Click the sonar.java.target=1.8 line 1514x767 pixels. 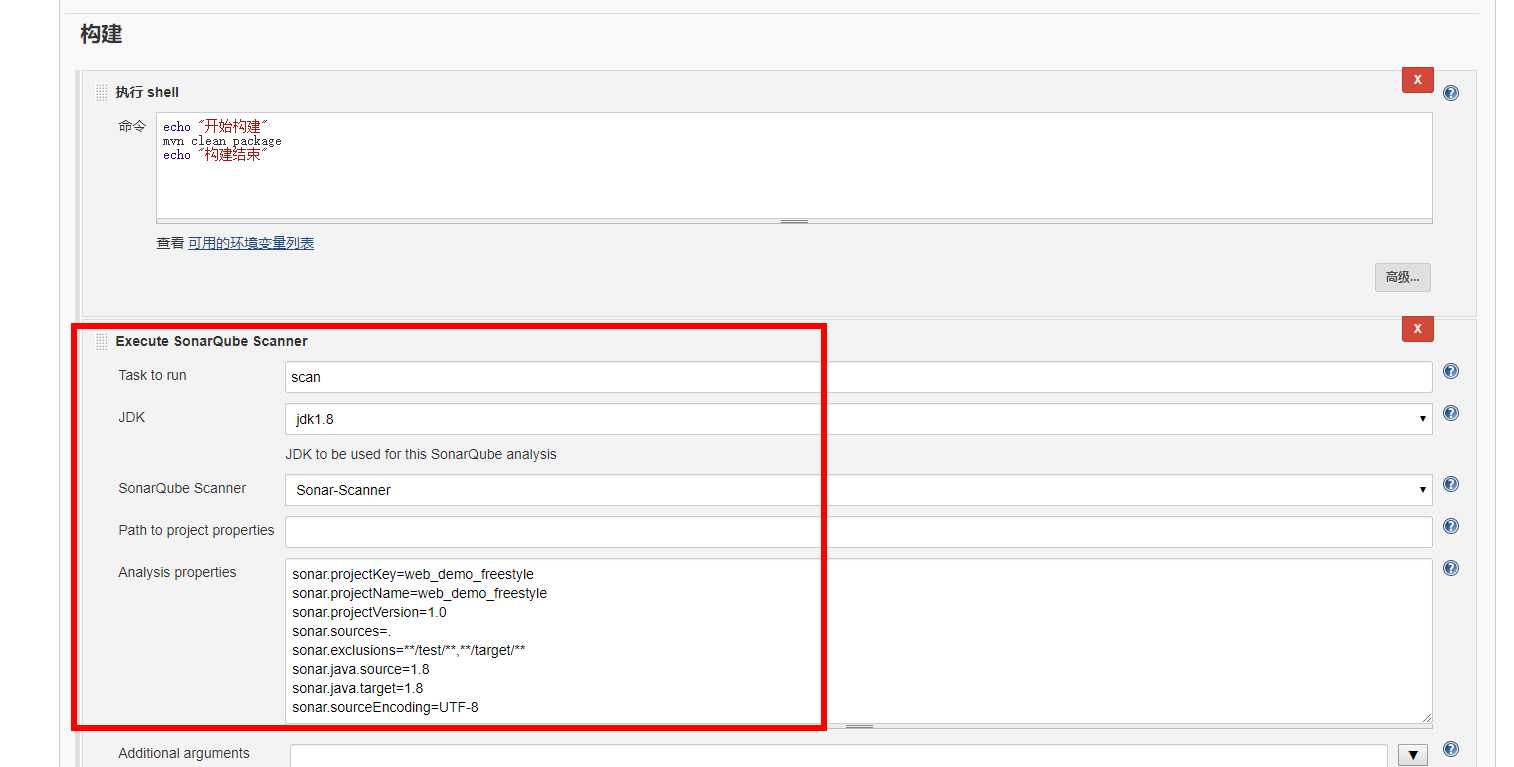pyautogui.click(x=357, y=688)
